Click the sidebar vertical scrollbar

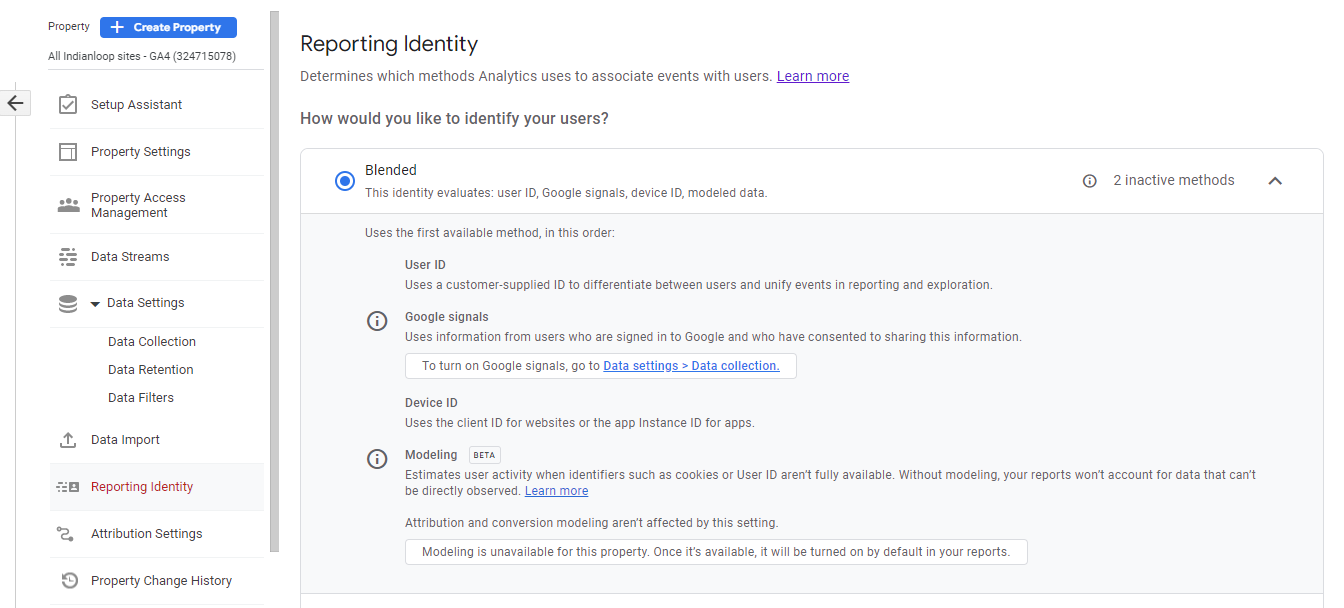tap(274, 280)
